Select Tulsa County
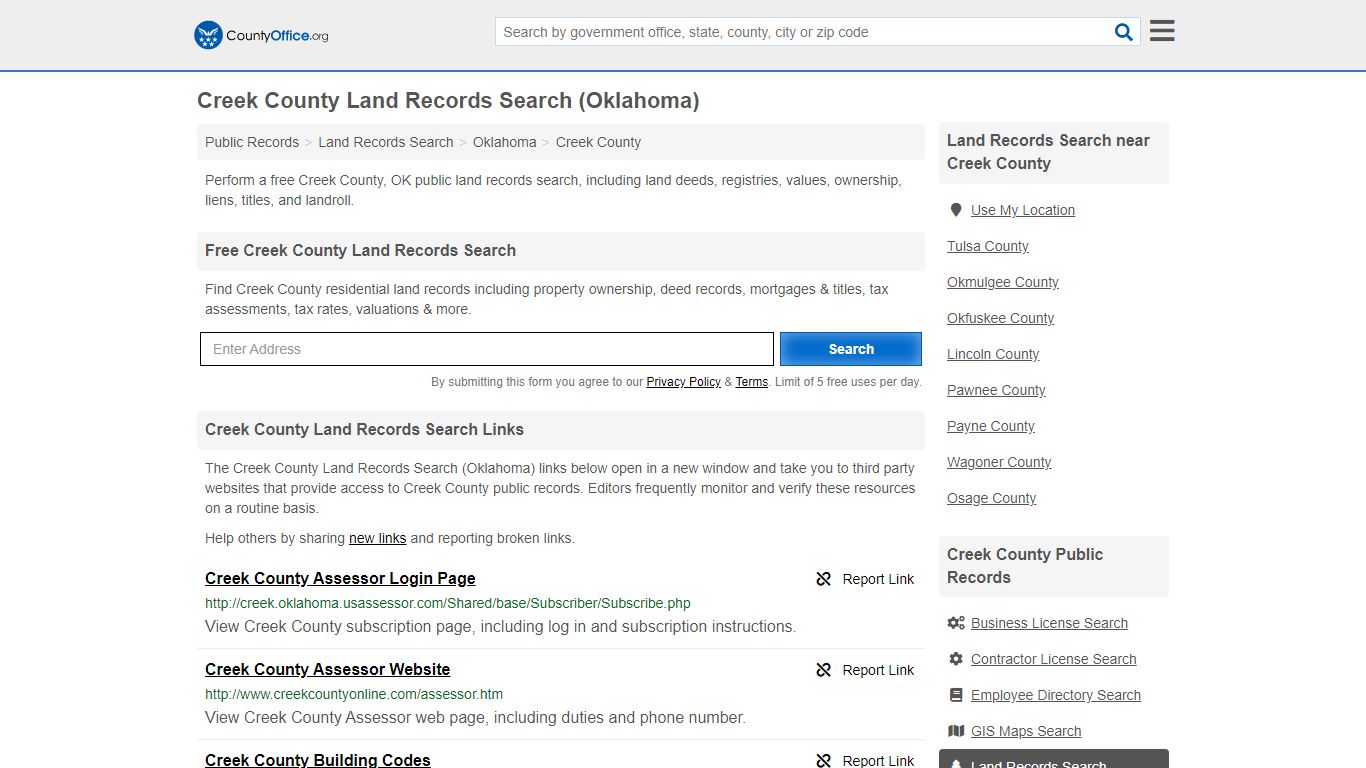Image resolution: width=1366 pixels, height=768 pixels. (988, 246)
